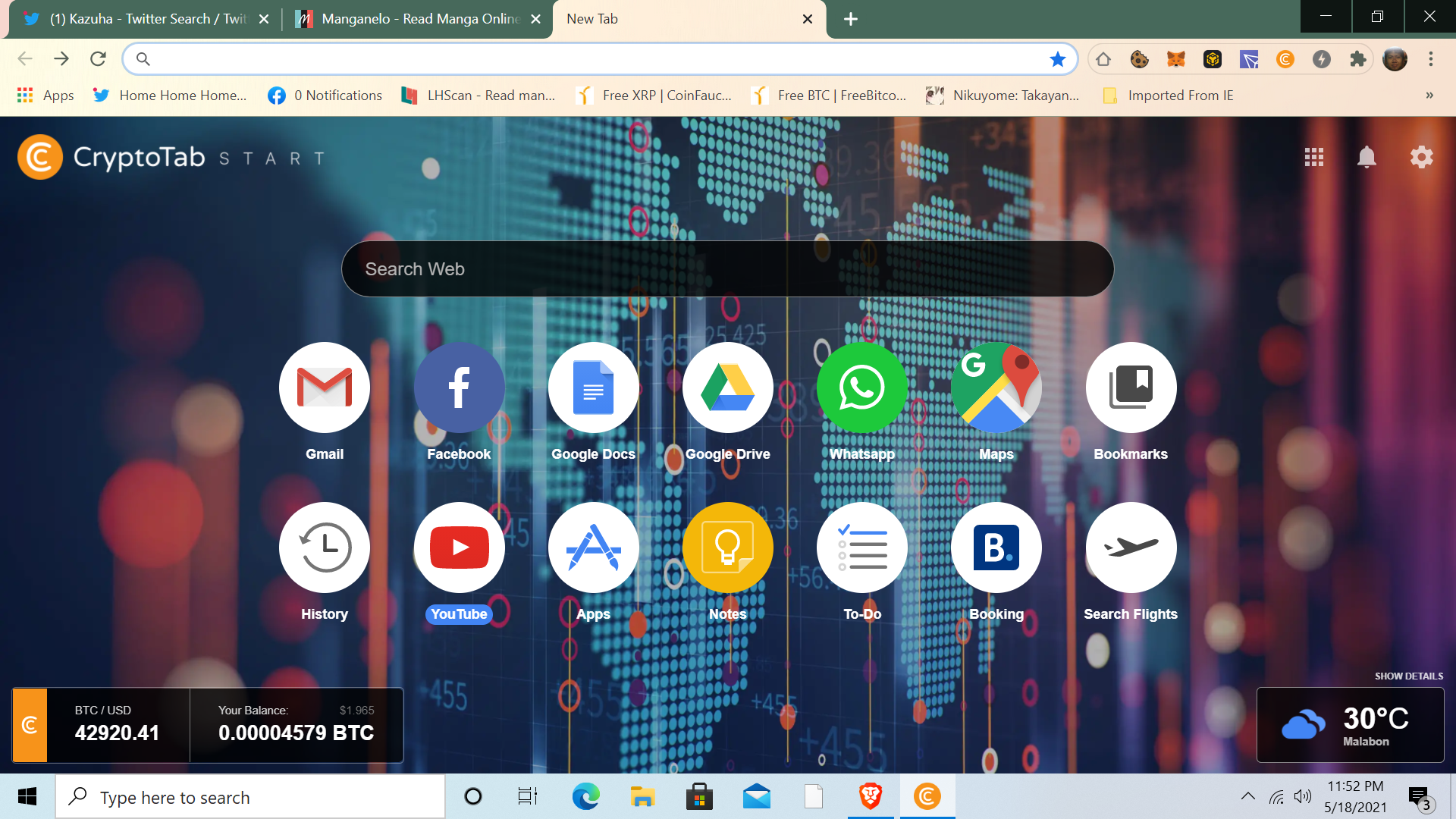Open Home Home Home bookmark
The height and width of the screenshot is (819, 1456).
pyautogui.click(x=170, y=96)
